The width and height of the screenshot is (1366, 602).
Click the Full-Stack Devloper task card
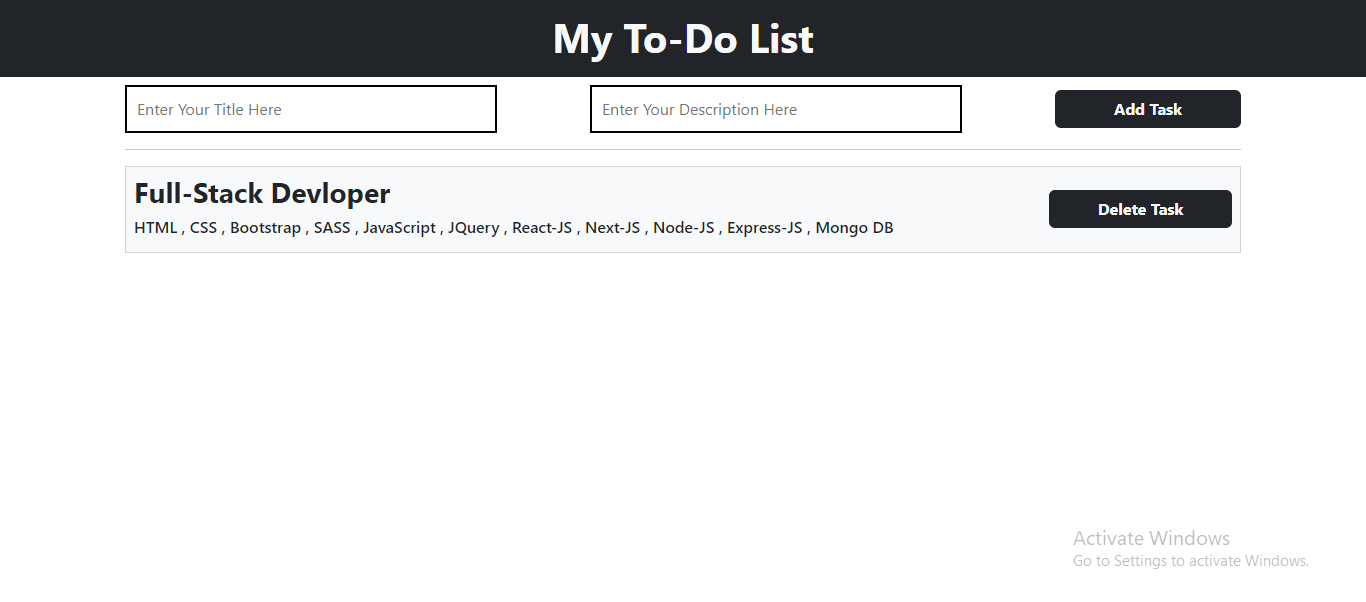click(x=682, y=208)
